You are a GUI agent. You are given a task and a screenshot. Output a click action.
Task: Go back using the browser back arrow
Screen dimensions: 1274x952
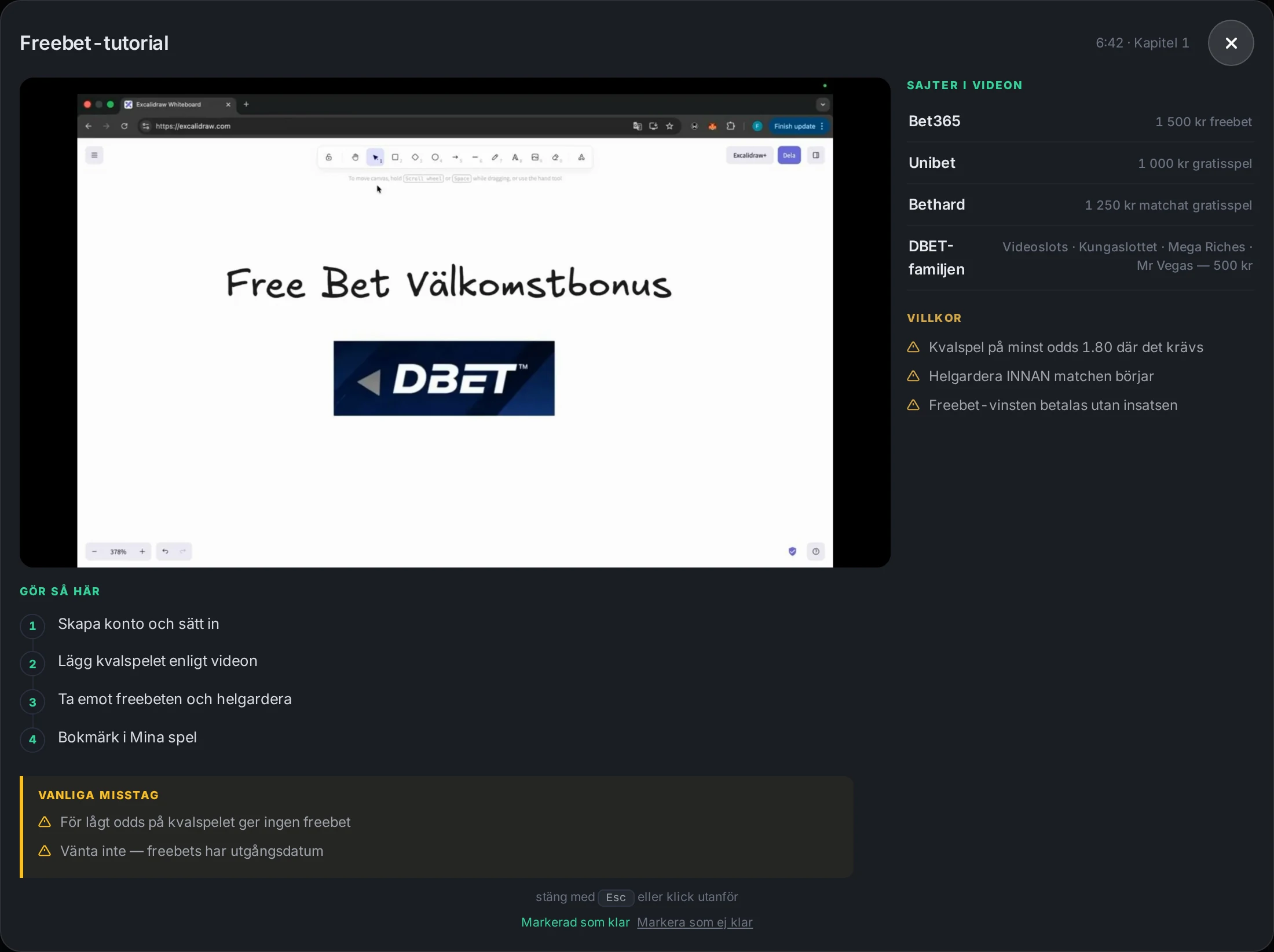click(89, 126)
